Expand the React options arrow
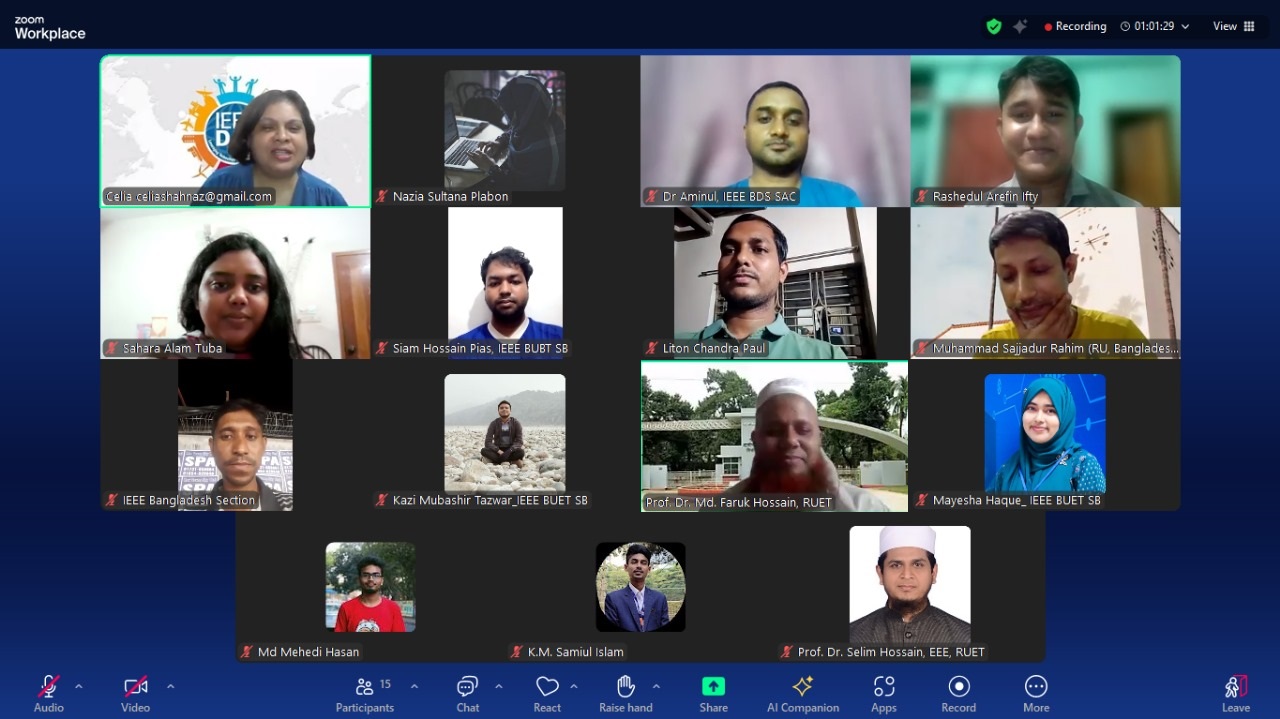Viewport: 1280px width, 719px height. 573,686
